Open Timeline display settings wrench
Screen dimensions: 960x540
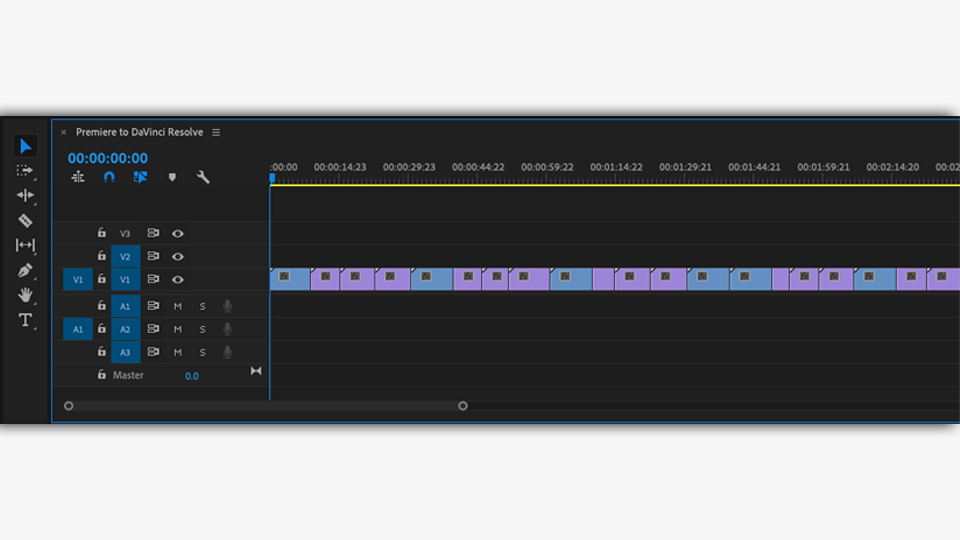point(203,178)
